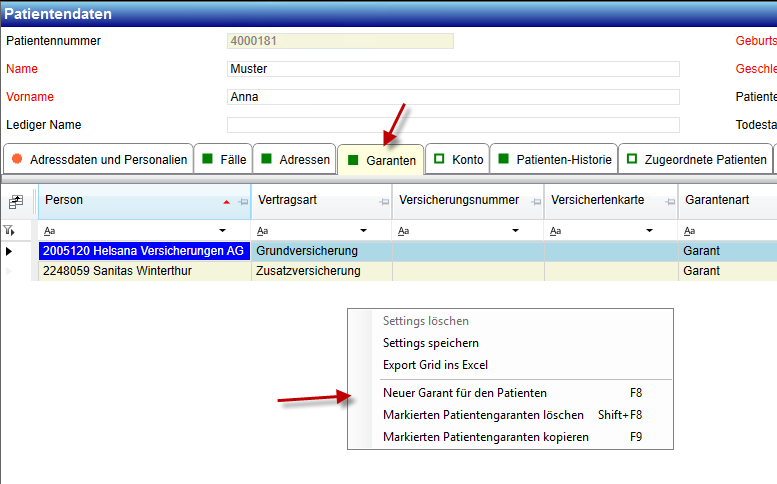
Task: Select the Garanten tab
Action: (381, 160)
